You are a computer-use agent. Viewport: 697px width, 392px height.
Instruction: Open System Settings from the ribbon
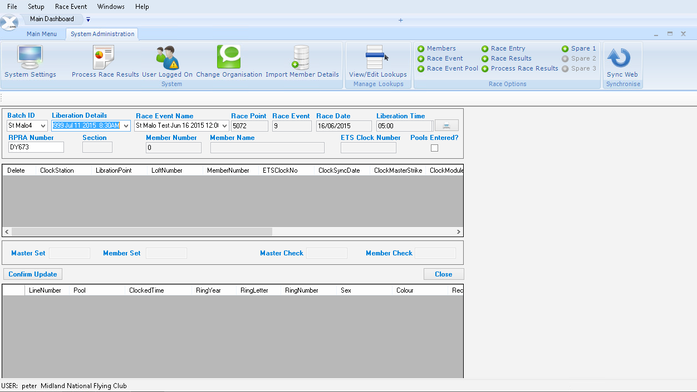(x=30, y=61)
